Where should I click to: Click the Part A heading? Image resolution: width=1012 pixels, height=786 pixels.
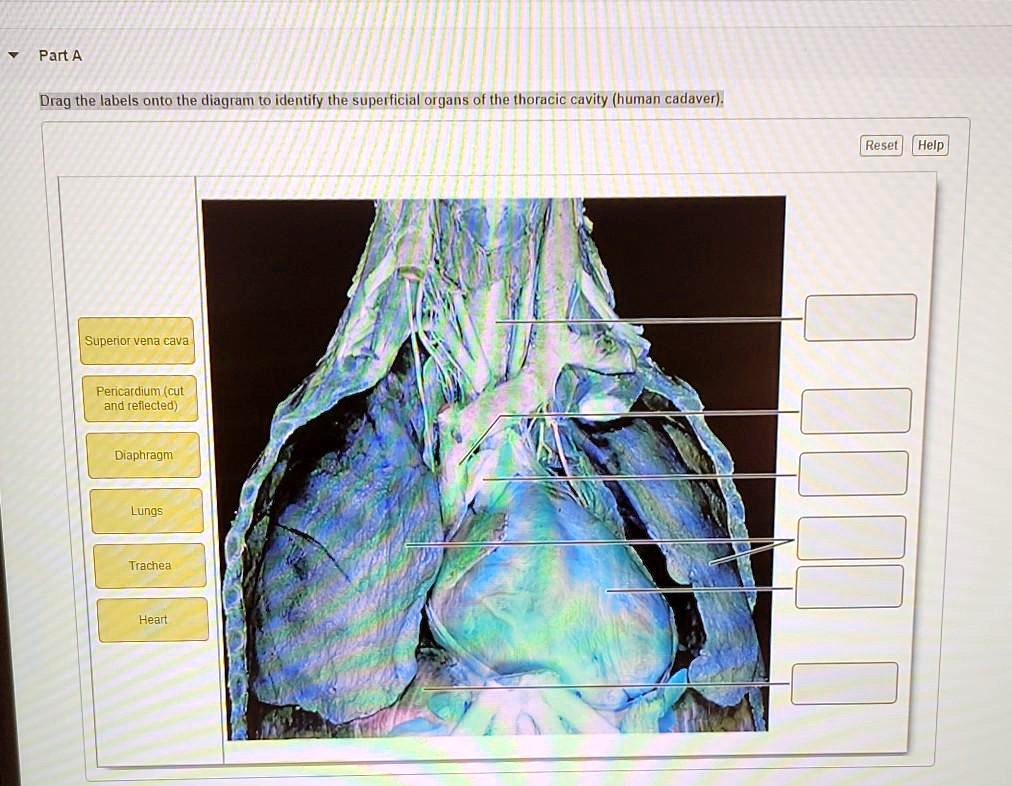[58, 55]
